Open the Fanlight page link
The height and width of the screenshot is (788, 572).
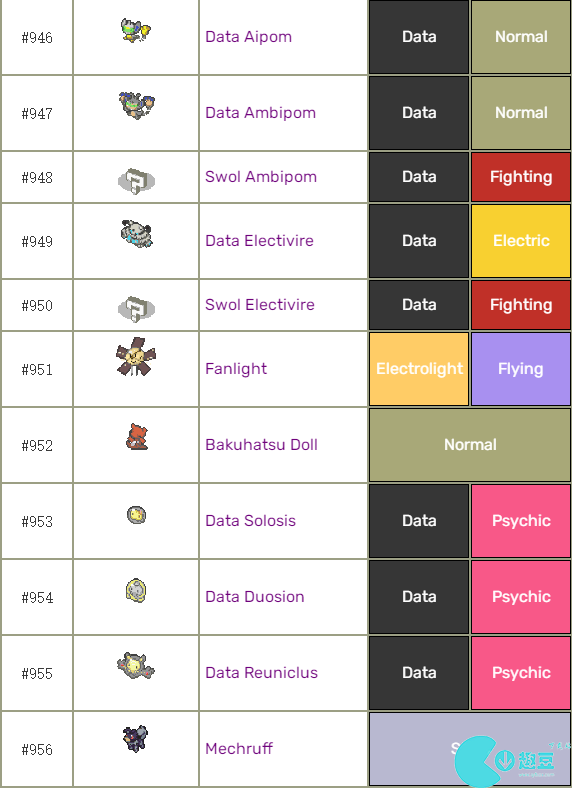pyautogui.click(x=236, y=369)
